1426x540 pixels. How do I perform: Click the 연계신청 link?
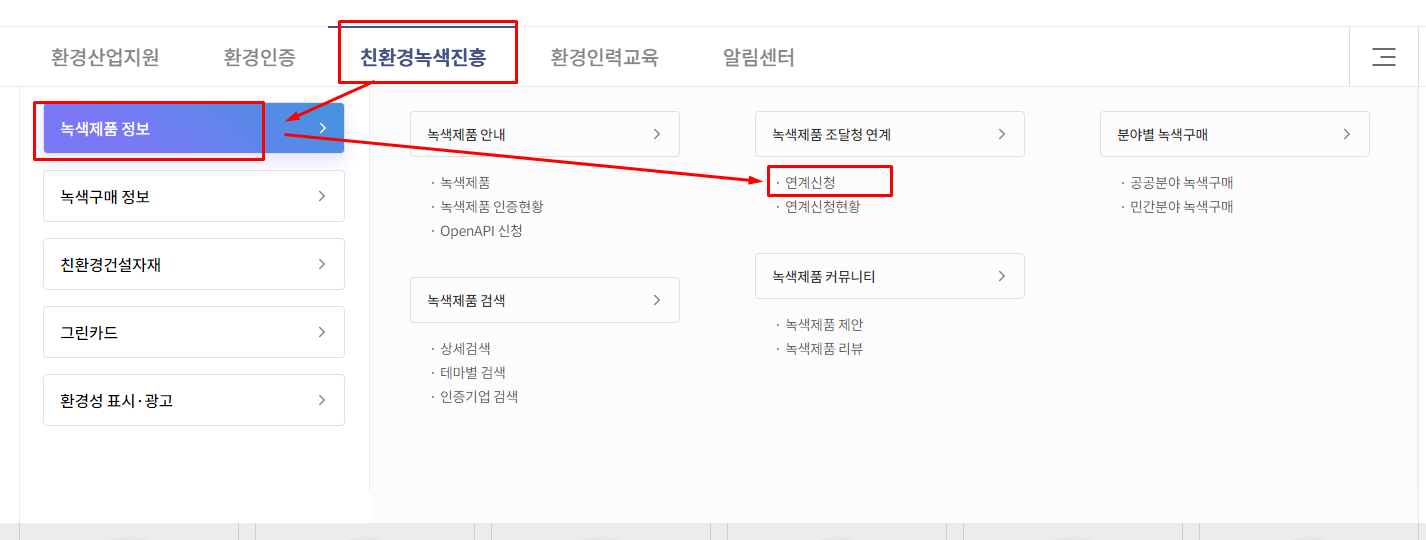pos(810,183)
